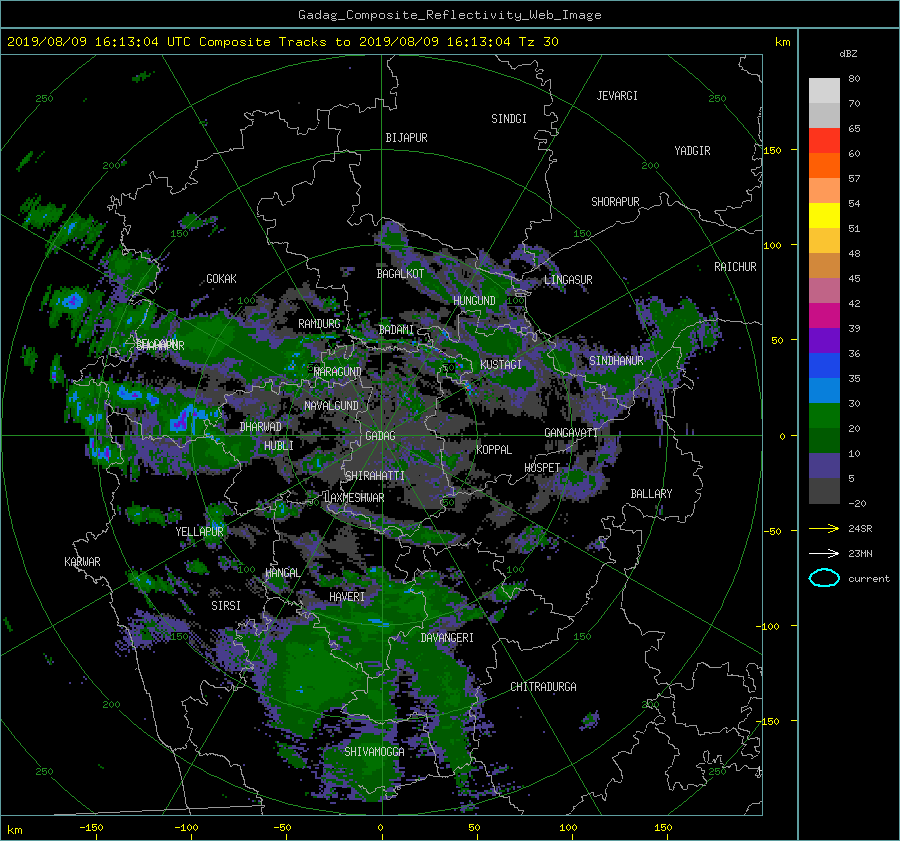Click the BALLARY city label
Viewport: 900px width, 841px height.
pos(651,494)
